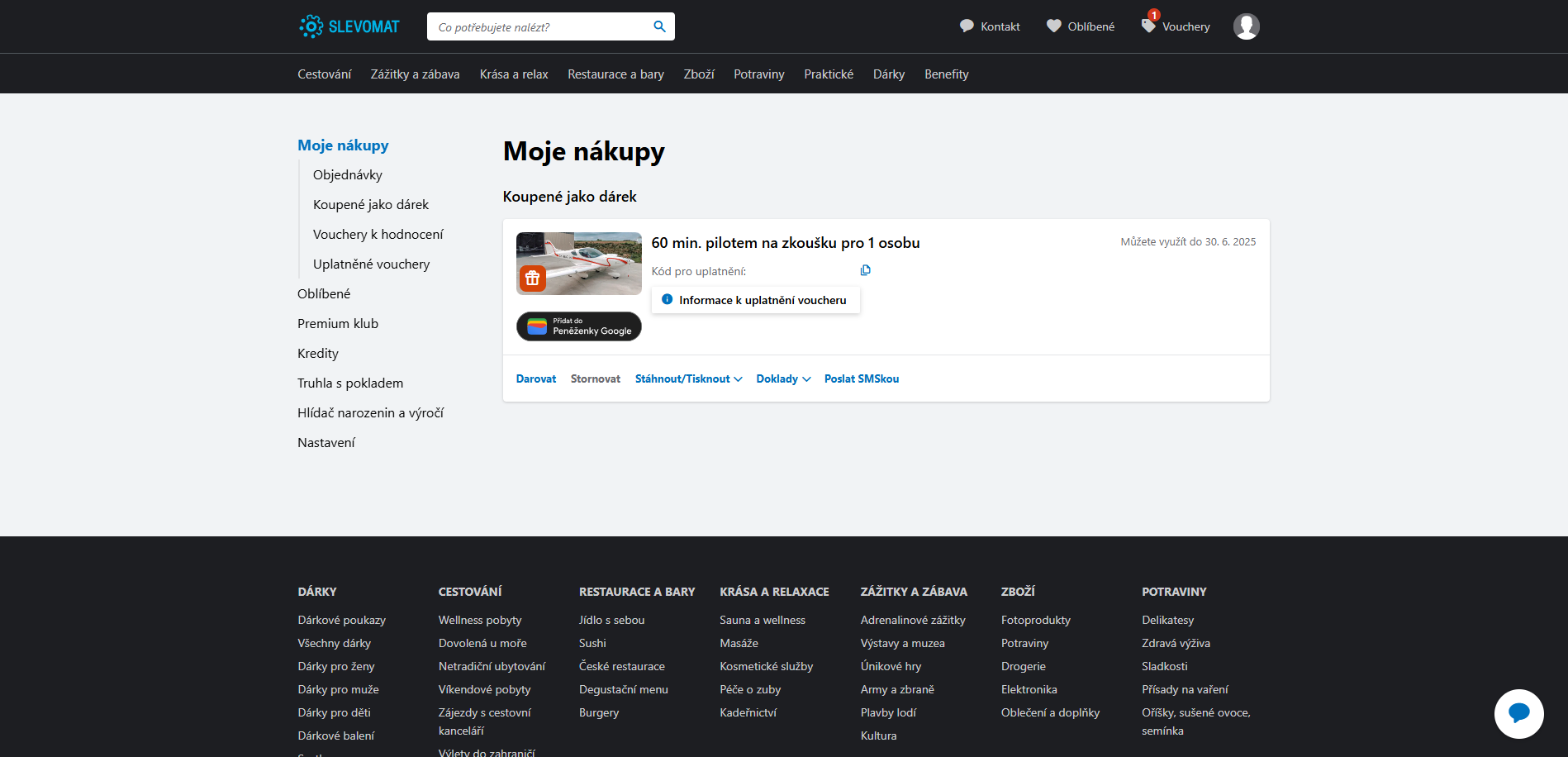Open Nastavení in sidebar
Image resolution: width=1568 pixels, height=757 pixels.
(x=326, y=443)
